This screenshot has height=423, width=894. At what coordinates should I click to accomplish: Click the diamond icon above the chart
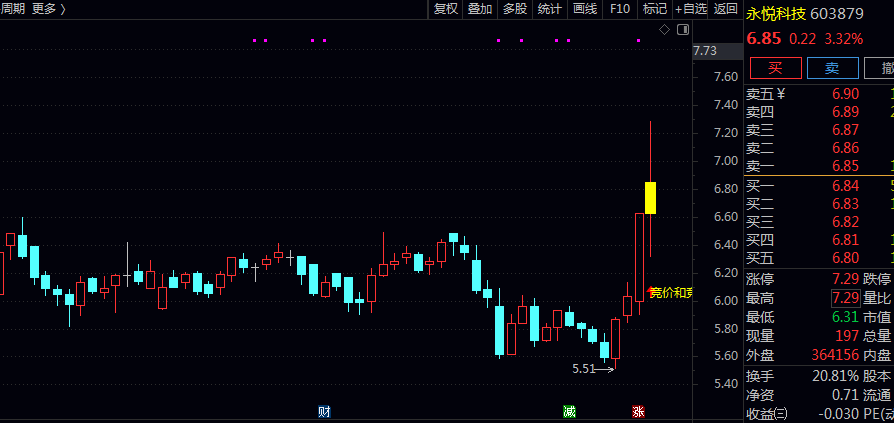(x=664, y=30)
